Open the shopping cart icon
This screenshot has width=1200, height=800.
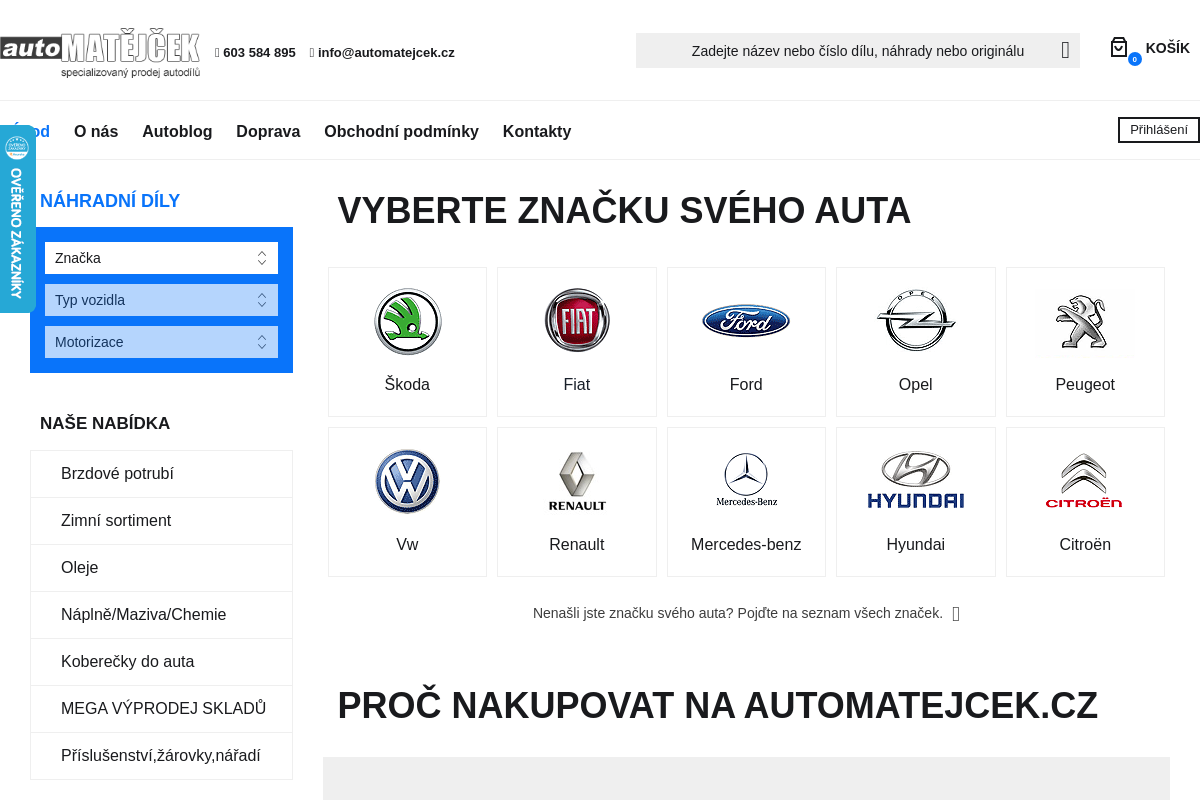point(1118,47)
